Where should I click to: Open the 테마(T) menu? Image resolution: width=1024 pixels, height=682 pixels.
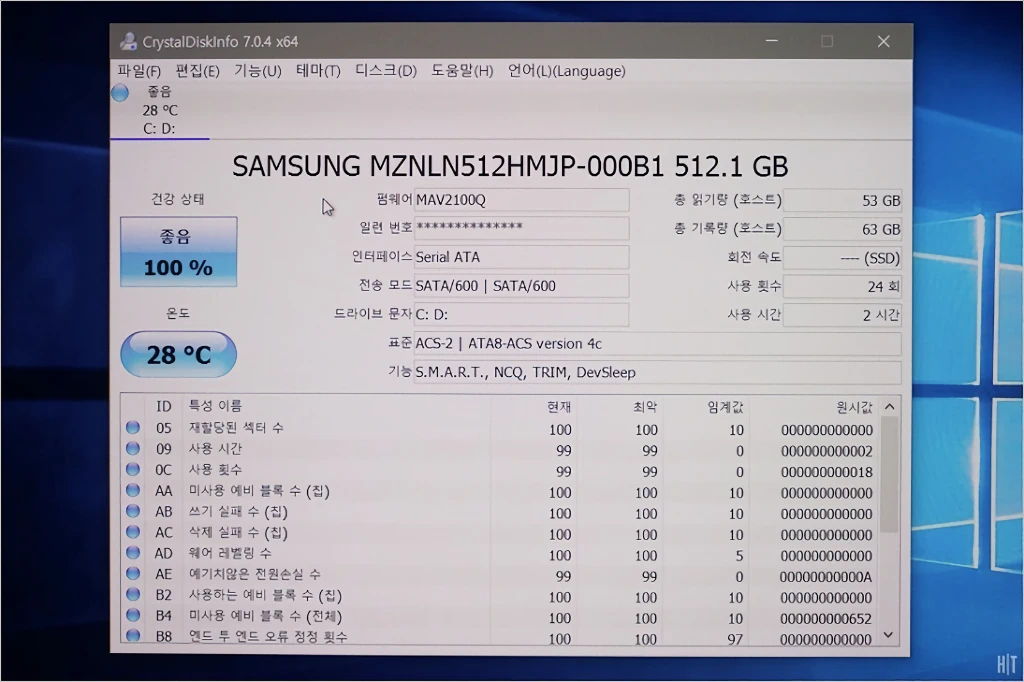coord(318,71)
